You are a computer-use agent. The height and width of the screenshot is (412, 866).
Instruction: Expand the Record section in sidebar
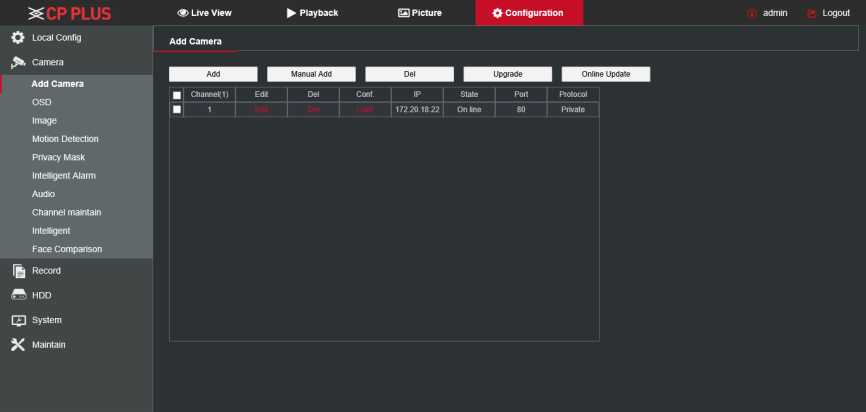tap(46, 271)
